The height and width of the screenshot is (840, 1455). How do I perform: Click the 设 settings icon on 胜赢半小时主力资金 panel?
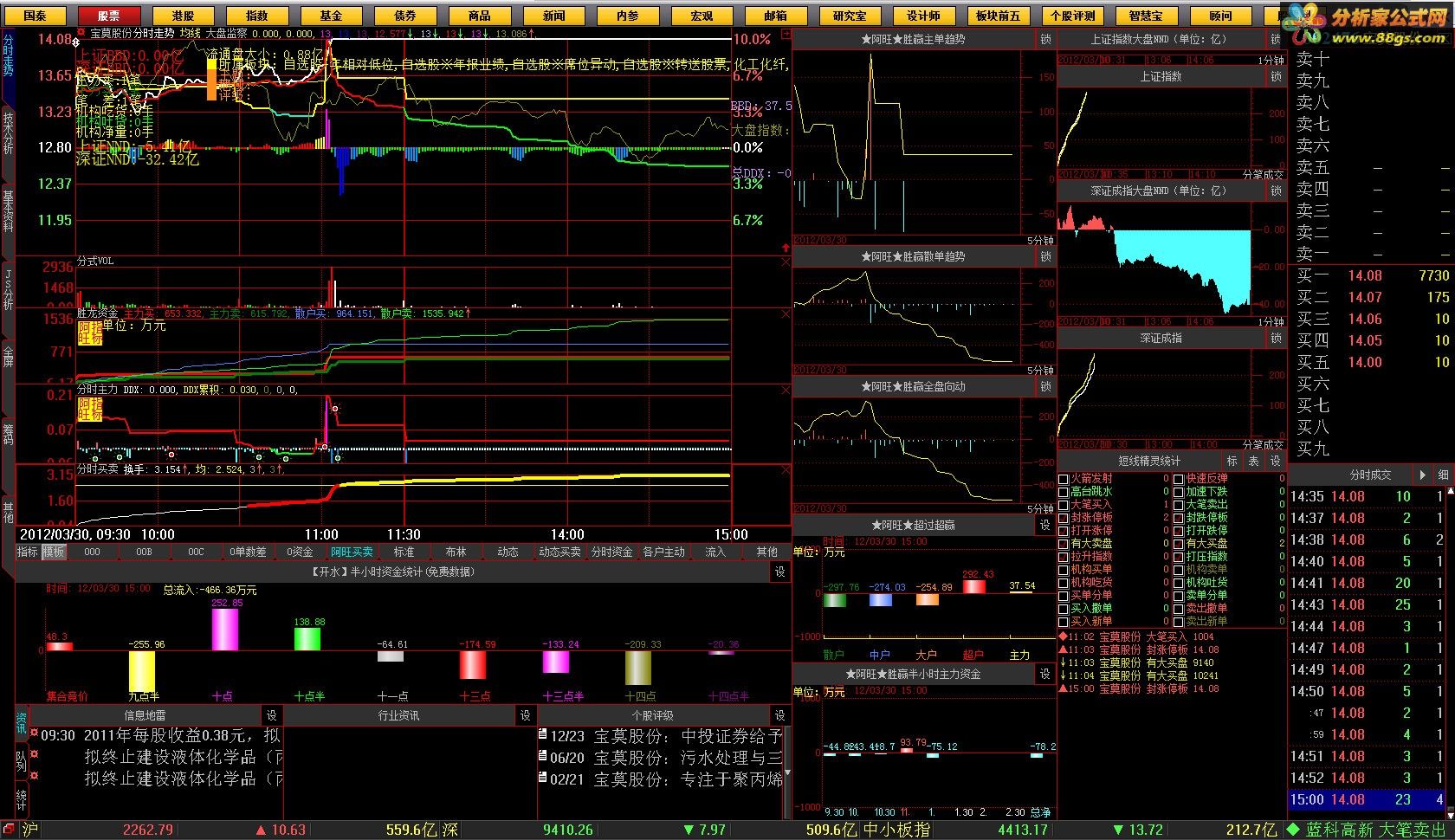[x=1045, y=674]
